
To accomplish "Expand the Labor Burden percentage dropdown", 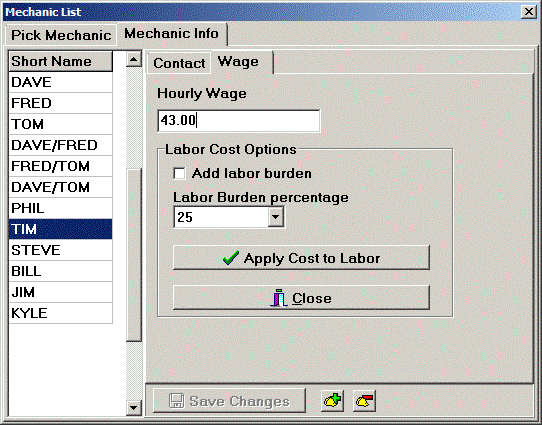I will point(275,217).
